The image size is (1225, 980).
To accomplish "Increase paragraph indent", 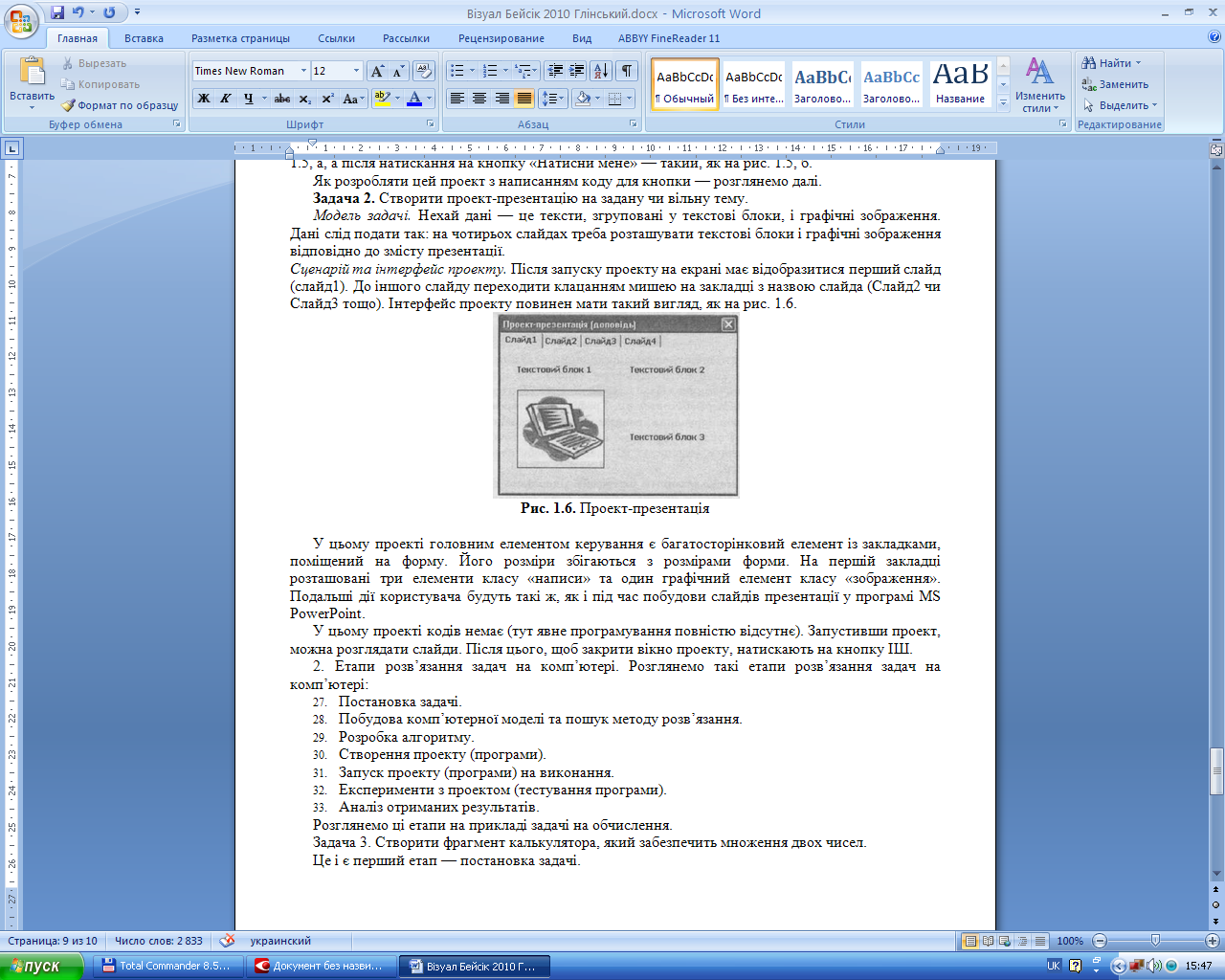I will point(577,71).
